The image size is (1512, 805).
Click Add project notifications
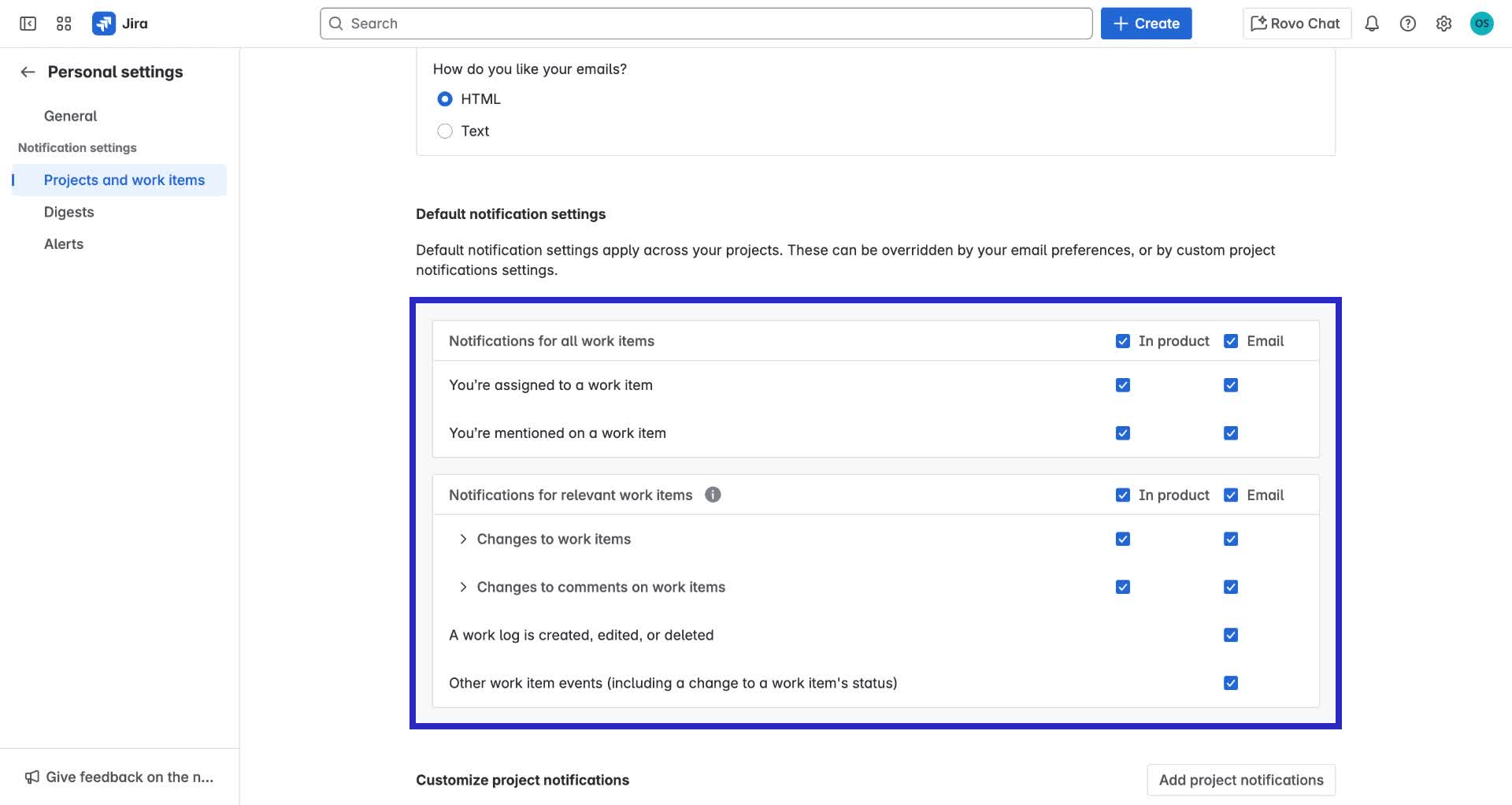[1240, 780]
